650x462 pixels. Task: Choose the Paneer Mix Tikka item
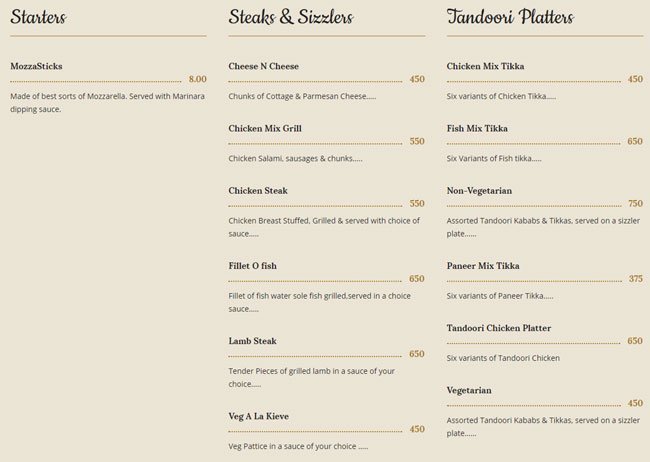point(483,266)
